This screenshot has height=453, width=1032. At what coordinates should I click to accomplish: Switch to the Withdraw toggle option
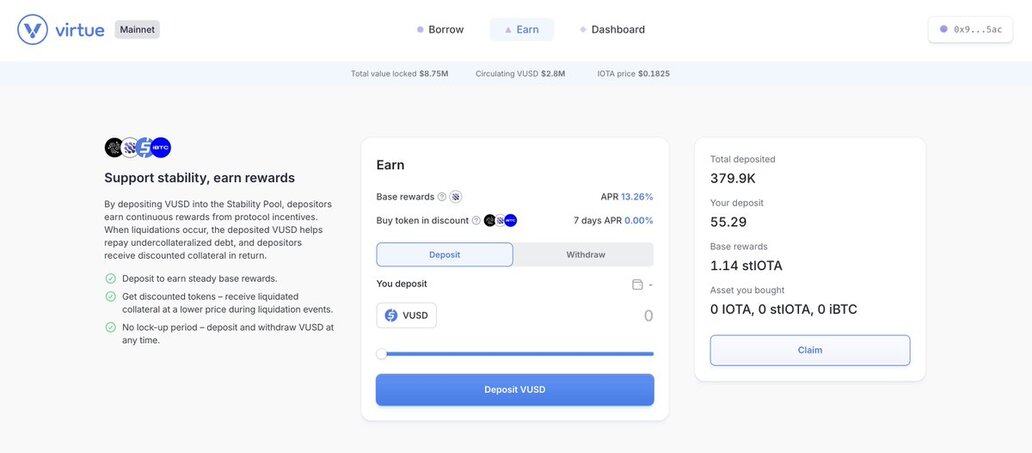585,255
